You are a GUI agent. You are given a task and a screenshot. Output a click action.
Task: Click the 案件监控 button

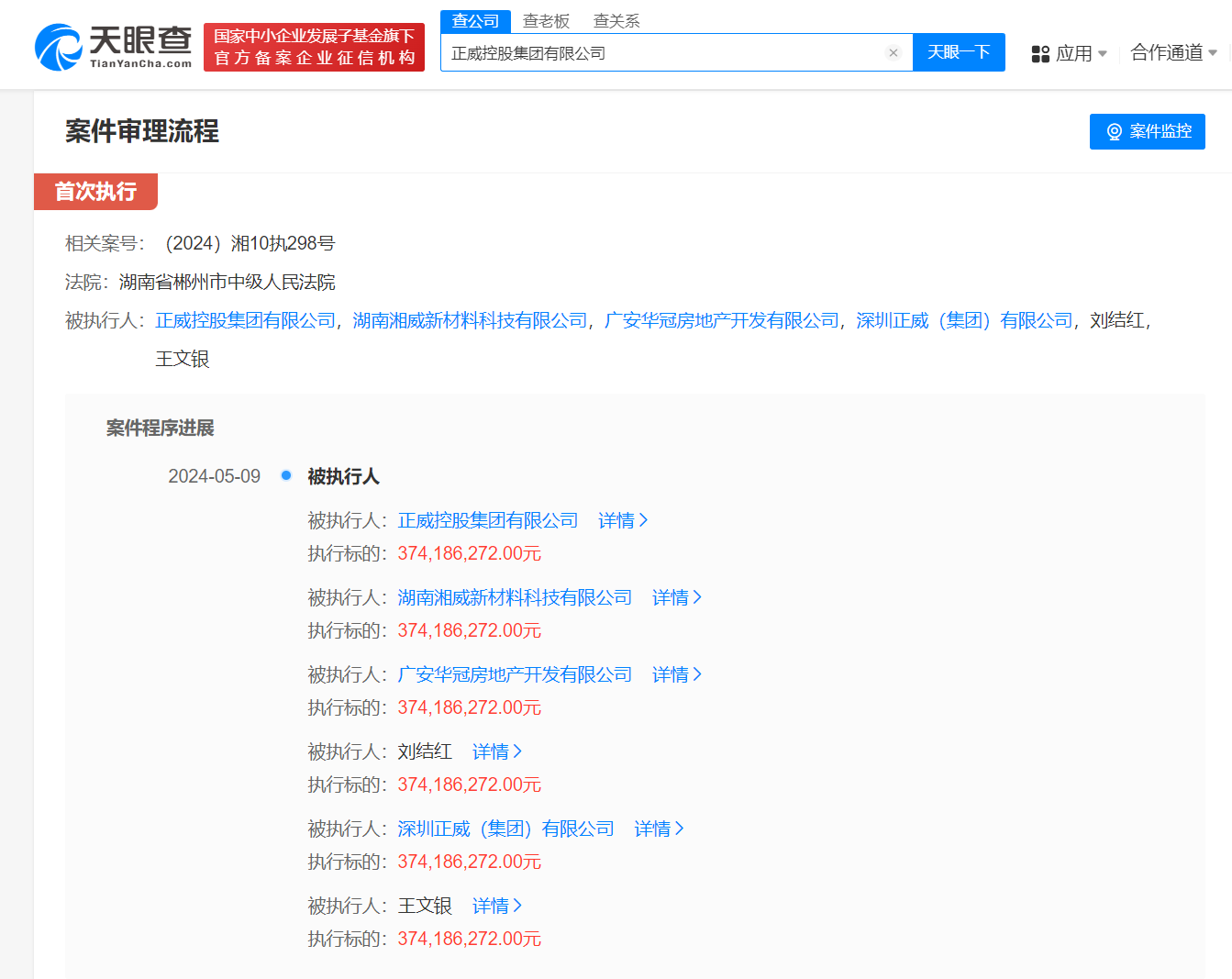tap(1147, 131)
